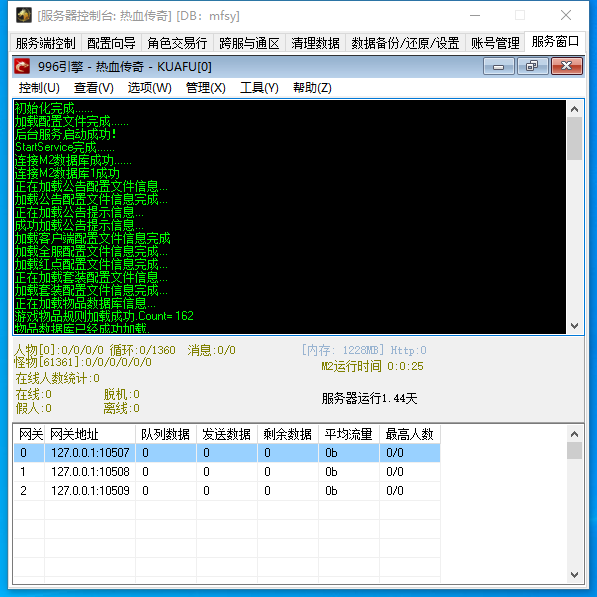Select gateway row 127.0.0.1:10508
The height and width of the screenshot is (597, 597).
tap(227, 472)
